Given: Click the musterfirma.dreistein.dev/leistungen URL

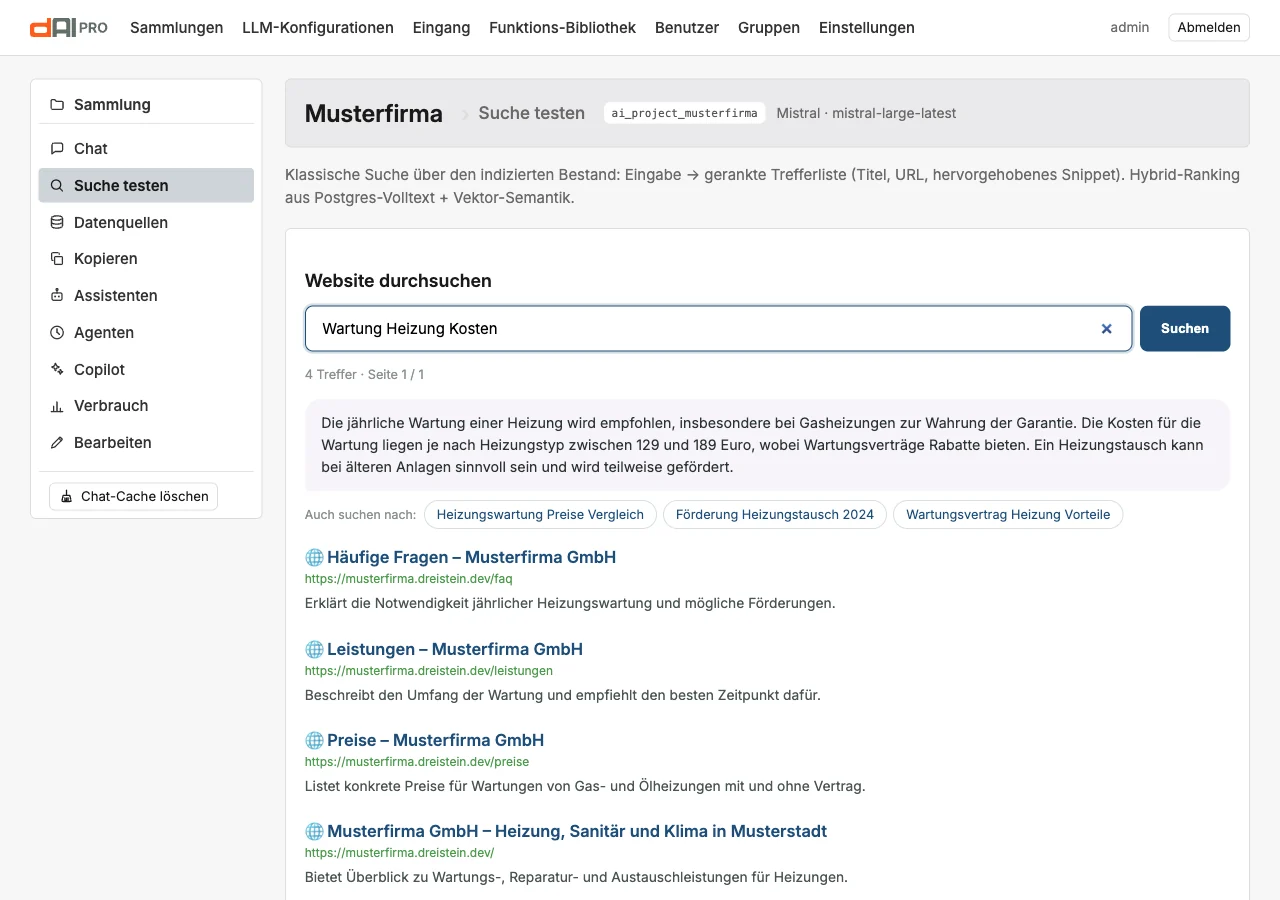Looking at the screenshot, I should (429, 671).
